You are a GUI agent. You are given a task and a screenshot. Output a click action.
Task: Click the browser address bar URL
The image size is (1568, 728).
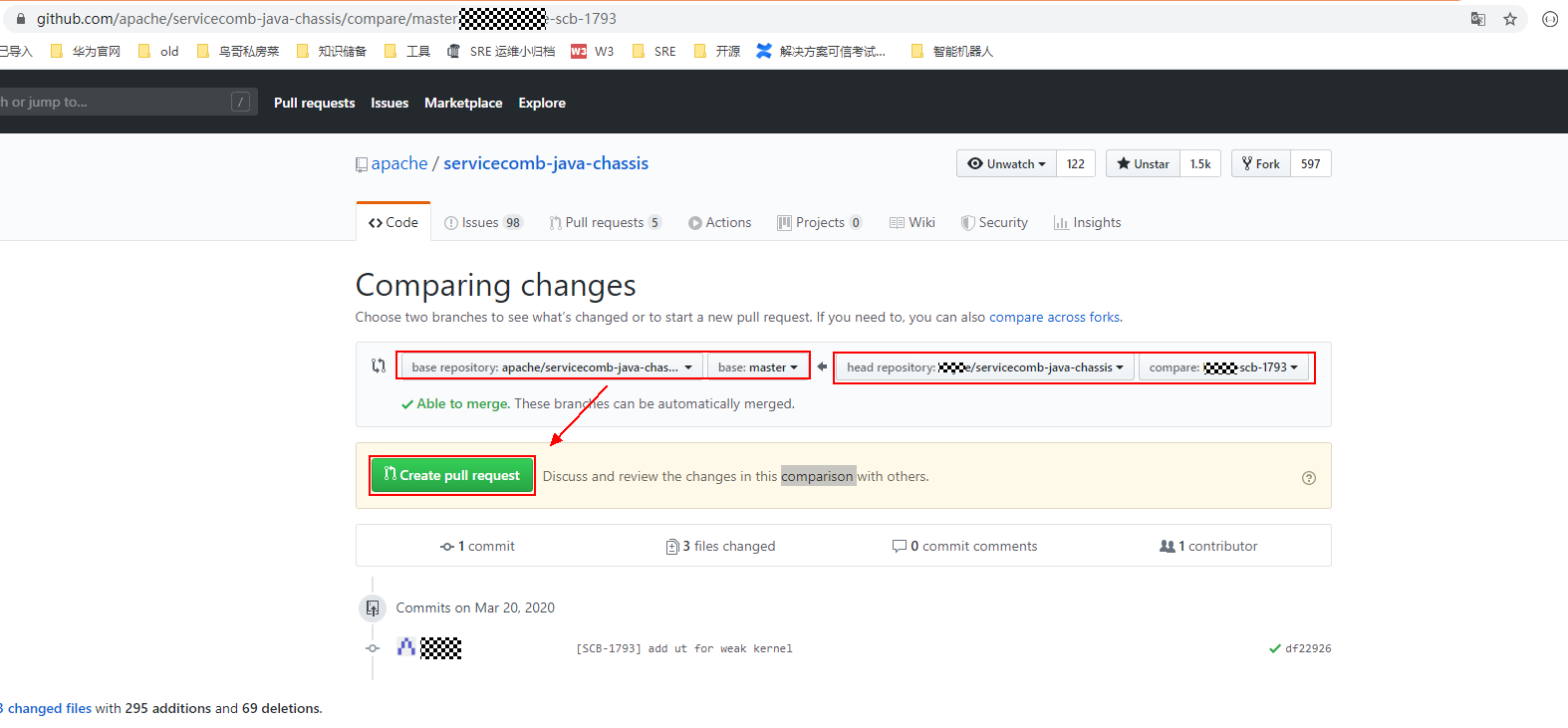(327, 19)
